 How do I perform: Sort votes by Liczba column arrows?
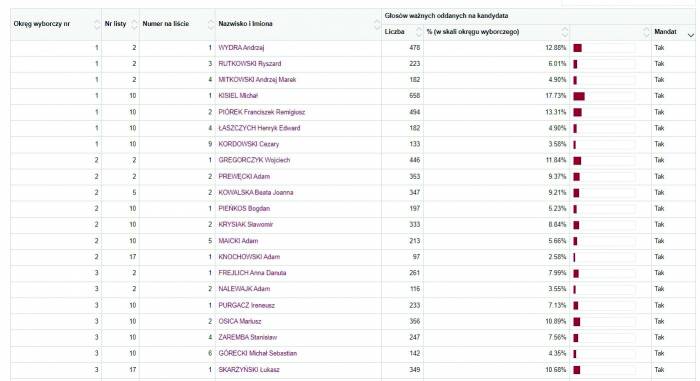419,32
